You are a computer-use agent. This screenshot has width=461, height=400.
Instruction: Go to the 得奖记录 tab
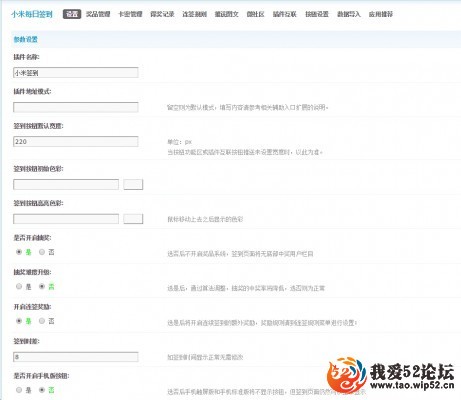(x=162, y=14)
